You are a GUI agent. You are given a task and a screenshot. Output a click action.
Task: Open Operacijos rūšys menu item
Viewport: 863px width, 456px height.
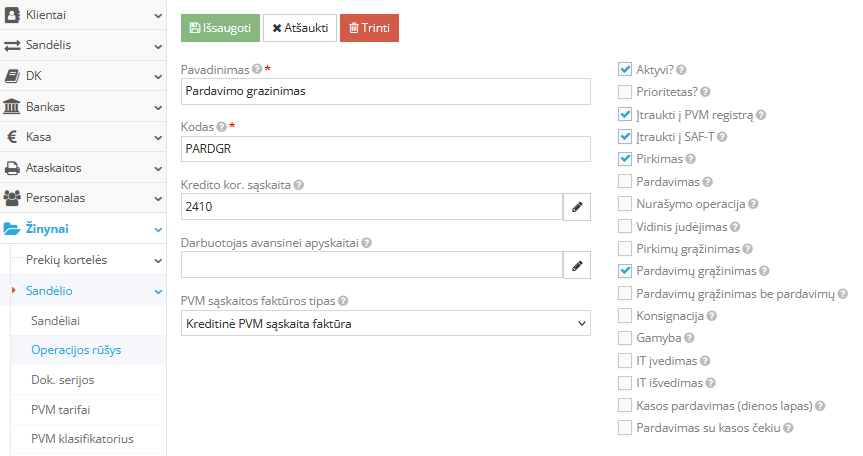(74, 350)
